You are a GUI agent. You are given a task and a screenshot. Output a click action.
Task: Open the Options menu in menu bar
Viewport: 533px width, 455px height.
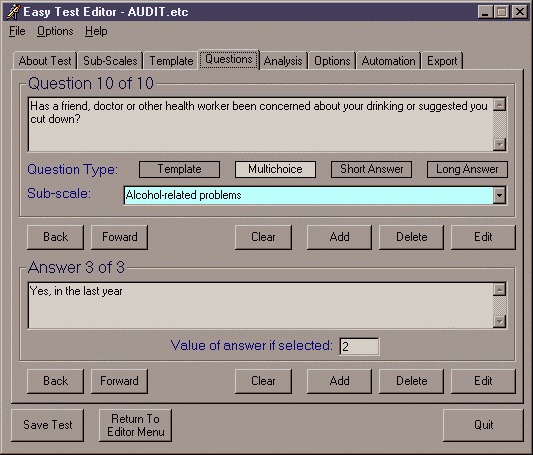click(x=55, y=31)
